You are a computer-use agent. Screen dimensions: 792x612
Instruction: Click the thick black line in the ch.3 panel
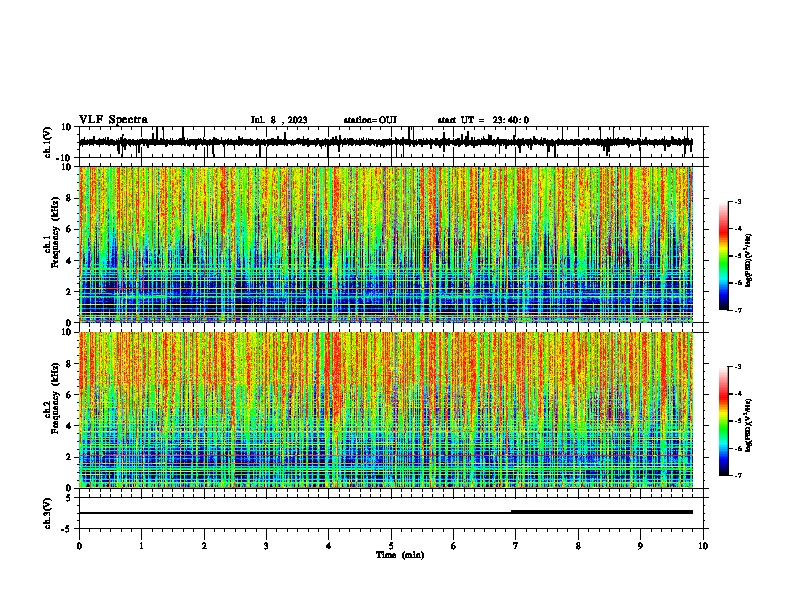pos(602,512)
